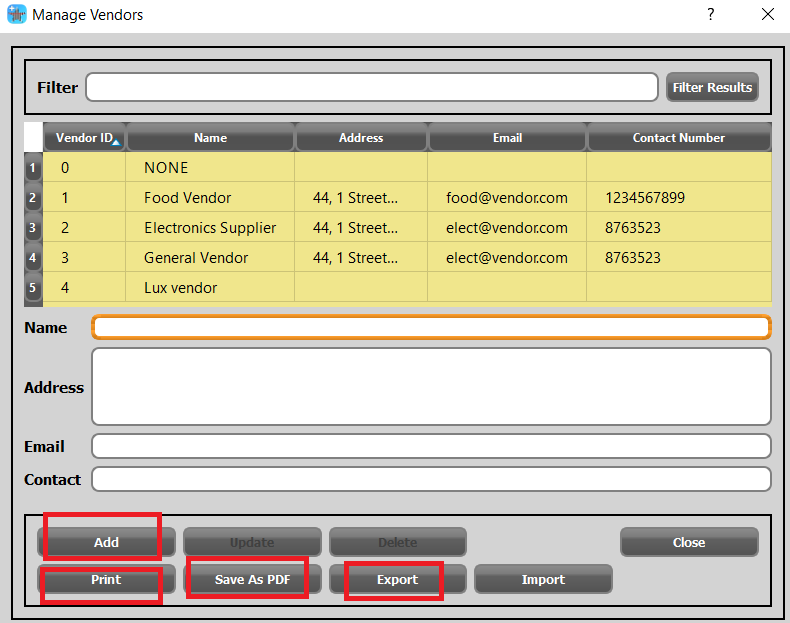Click the Email column header
The width and height of the screenshot is (790, 623).
click(x=507, y=138)
